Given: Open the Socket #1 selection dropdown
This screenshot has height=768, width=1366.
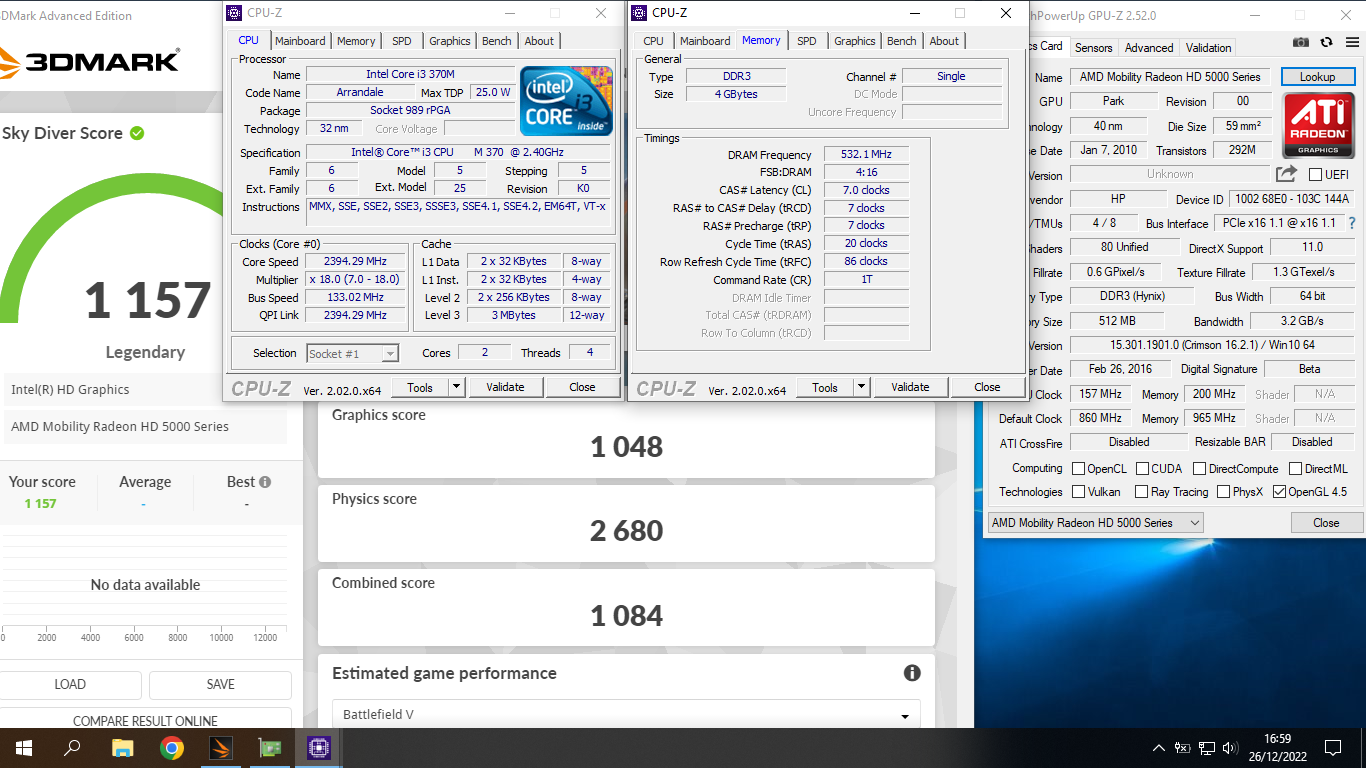Looking at the screenshot, I should [352, 353].
